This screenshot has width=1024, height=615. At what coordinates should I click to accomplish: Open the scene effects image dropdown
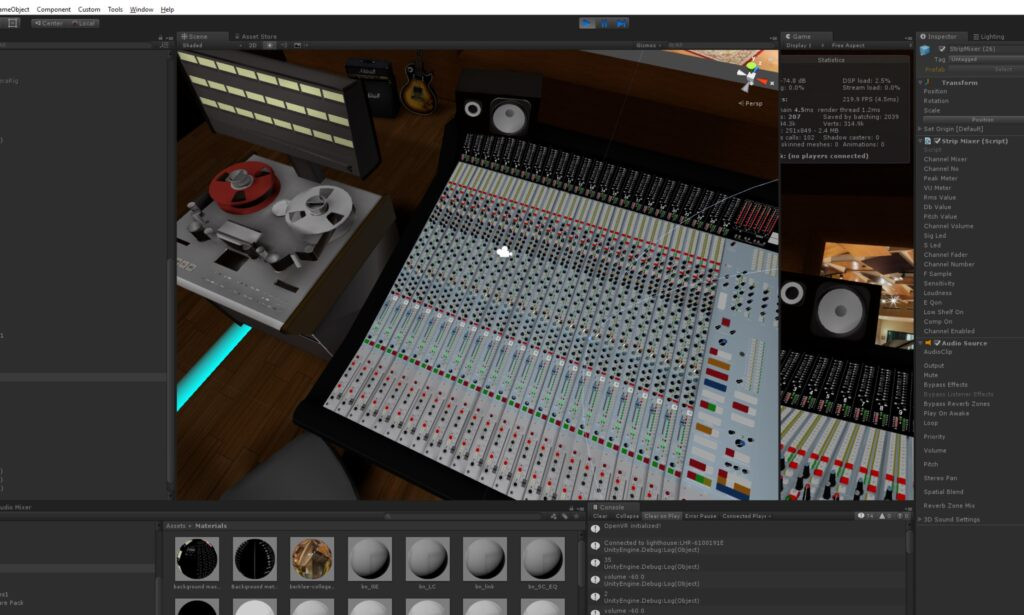[299, 46]
